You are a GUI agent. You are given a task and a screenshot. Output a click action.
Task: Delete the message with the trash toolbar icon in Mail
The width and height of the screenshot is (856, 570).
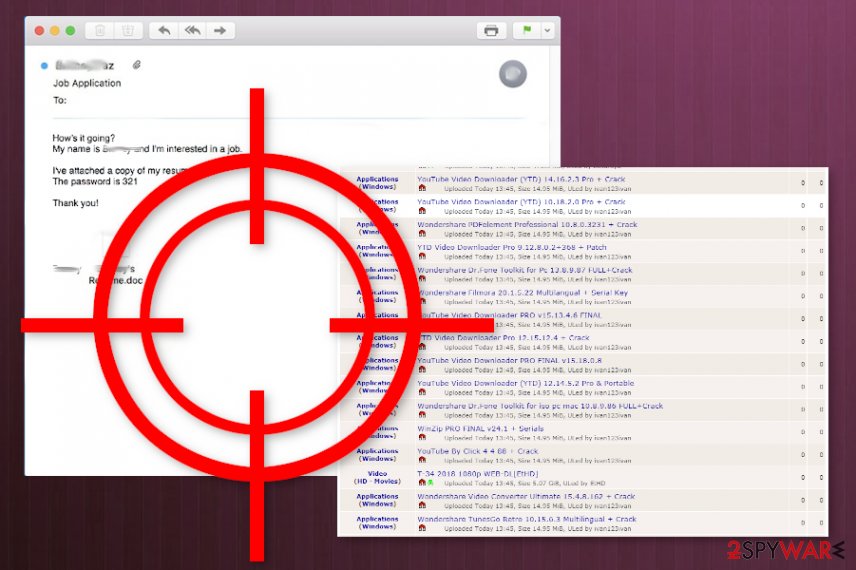[x=100, y=31]
